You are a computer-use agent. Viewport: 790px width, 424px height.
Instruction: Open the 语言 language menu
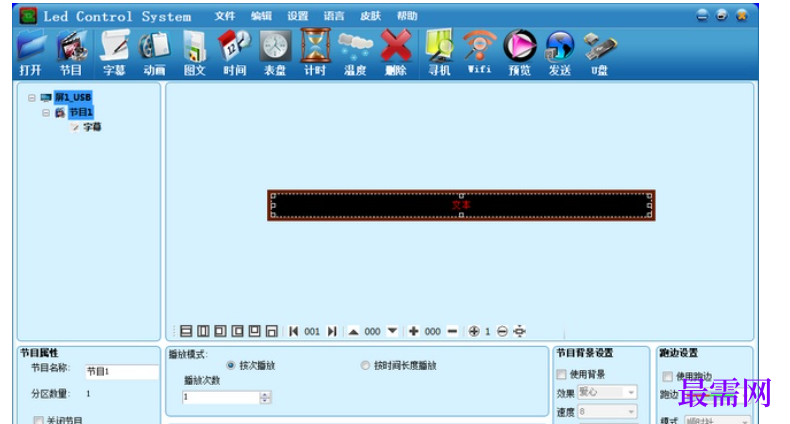[x=334, y=16]
